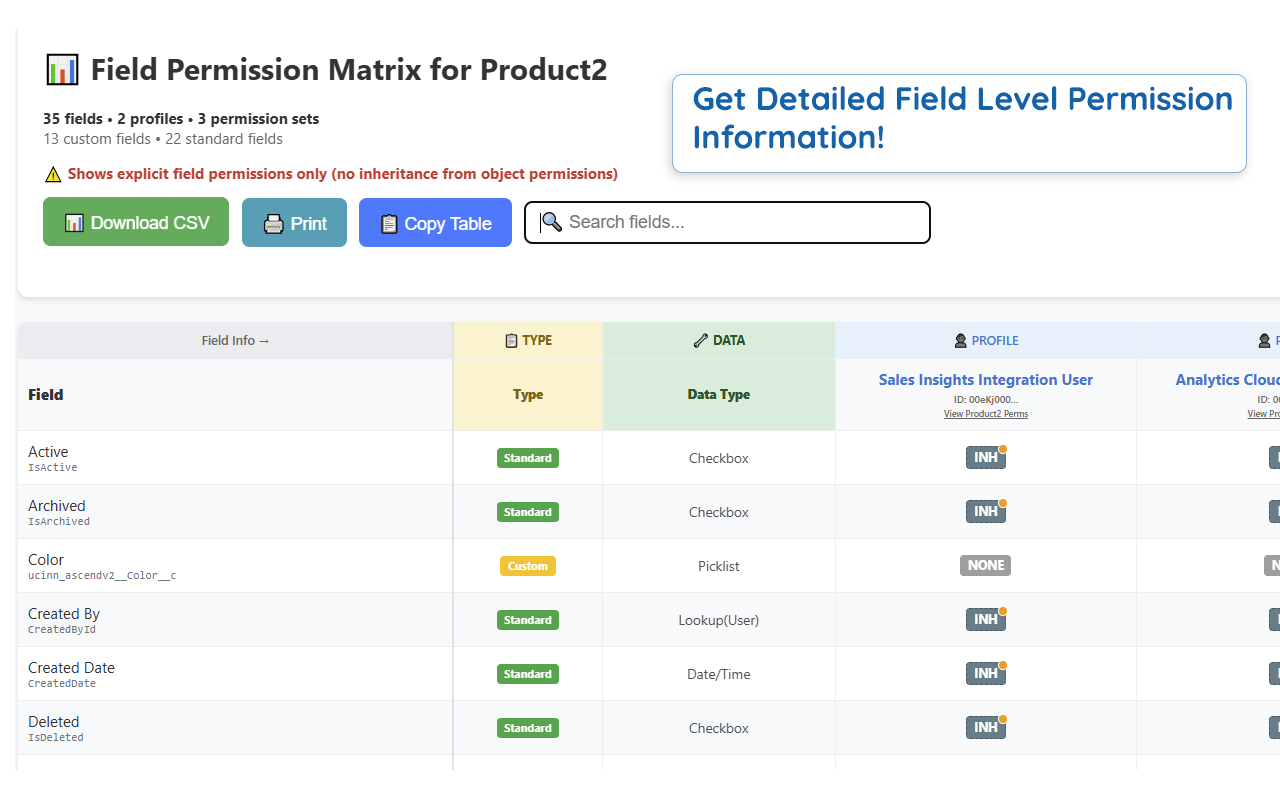The width and height of the screenshot is (1280, 800).
Task: Click the warning triangle icon
Action: (x=53, y=174)
